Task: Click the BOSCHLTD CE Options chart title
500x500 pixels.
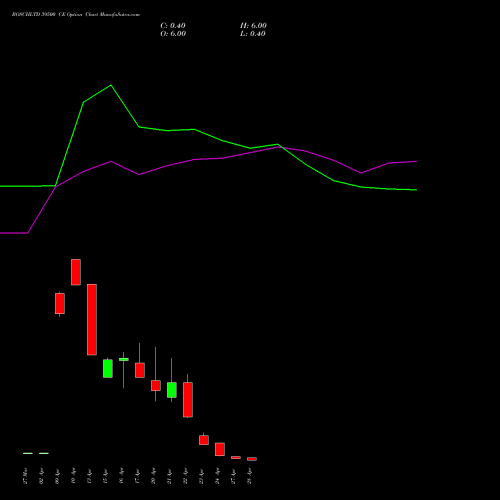Action: (76, 14)
